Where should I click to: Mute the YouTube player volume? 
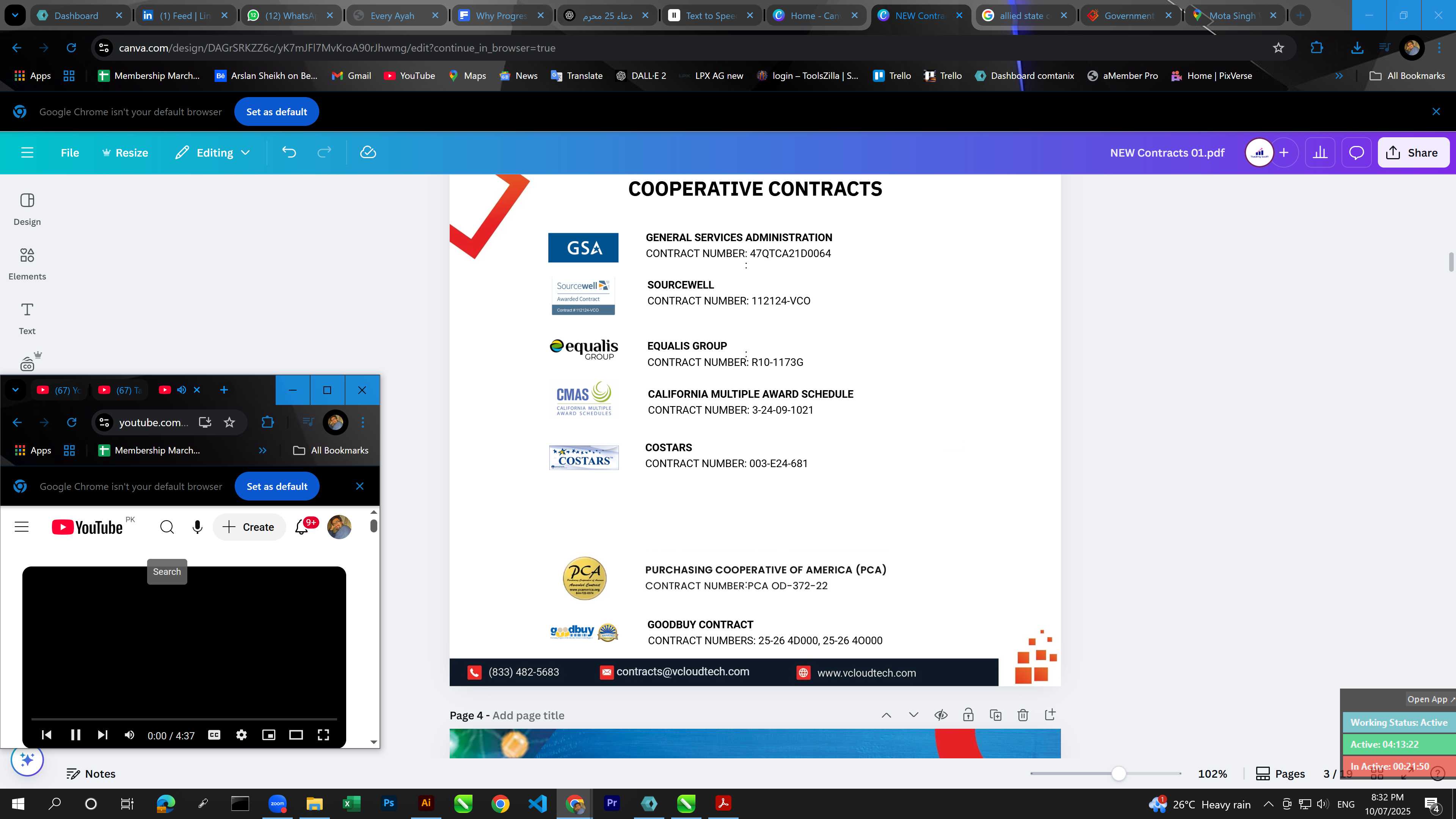129,735
